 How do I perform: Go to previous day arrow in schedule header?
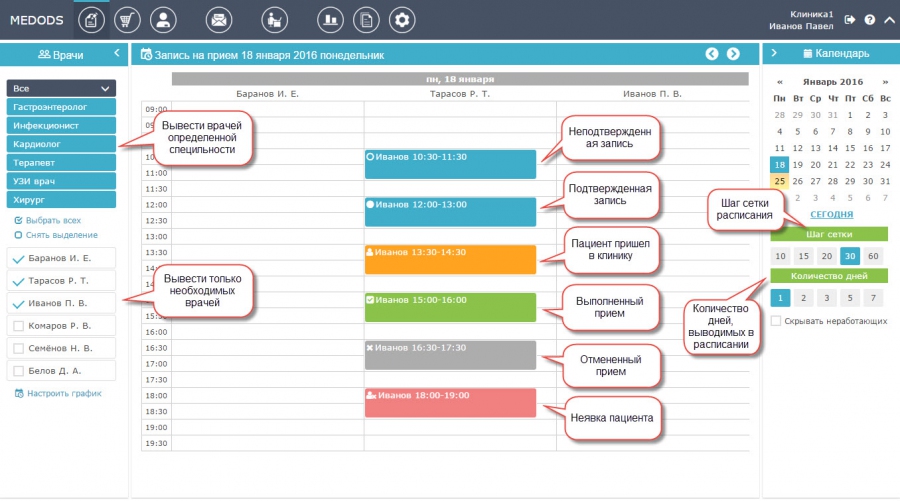(712, 54)
